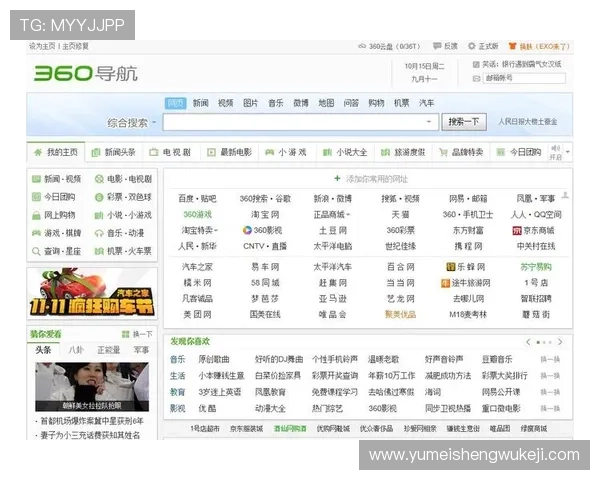Open the 网易公开课 link
Screen dimensions: 600x480
tap(501, 392)
